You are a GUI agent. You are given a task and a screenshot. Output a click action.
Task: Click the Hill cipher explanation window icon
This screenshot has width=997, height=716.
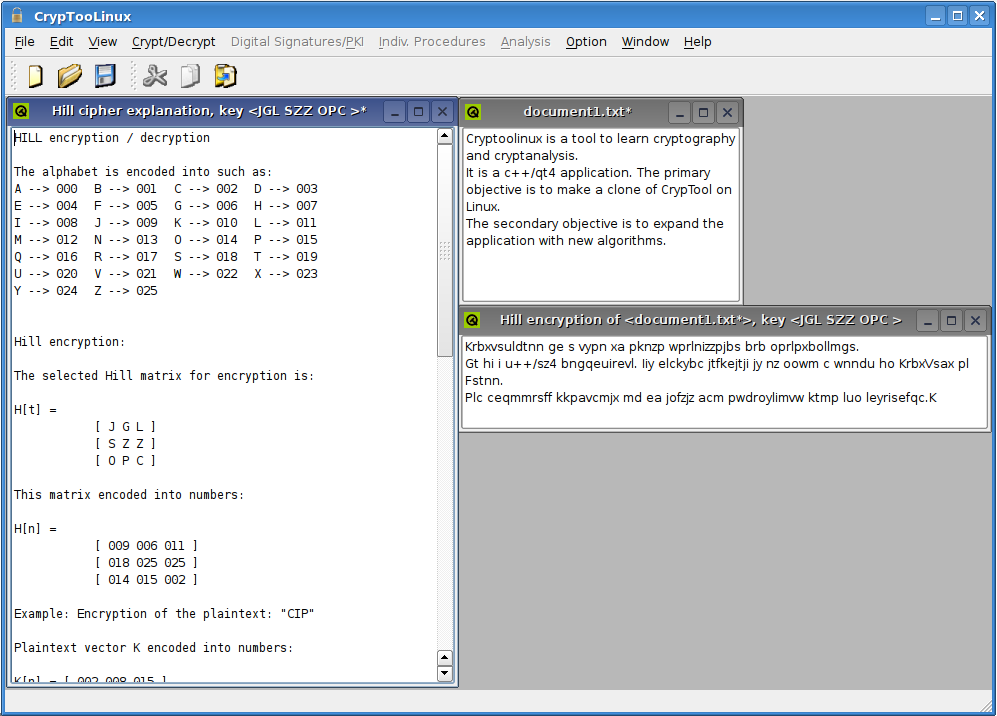click(x=22, y=111)
